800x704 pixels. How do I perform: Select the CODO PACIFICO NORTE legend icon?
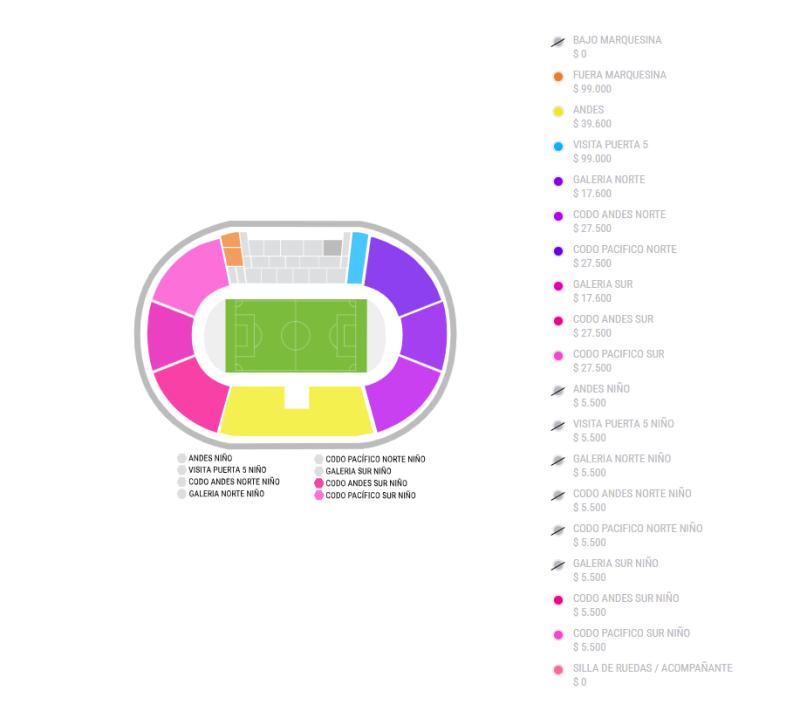coord(556,250)
